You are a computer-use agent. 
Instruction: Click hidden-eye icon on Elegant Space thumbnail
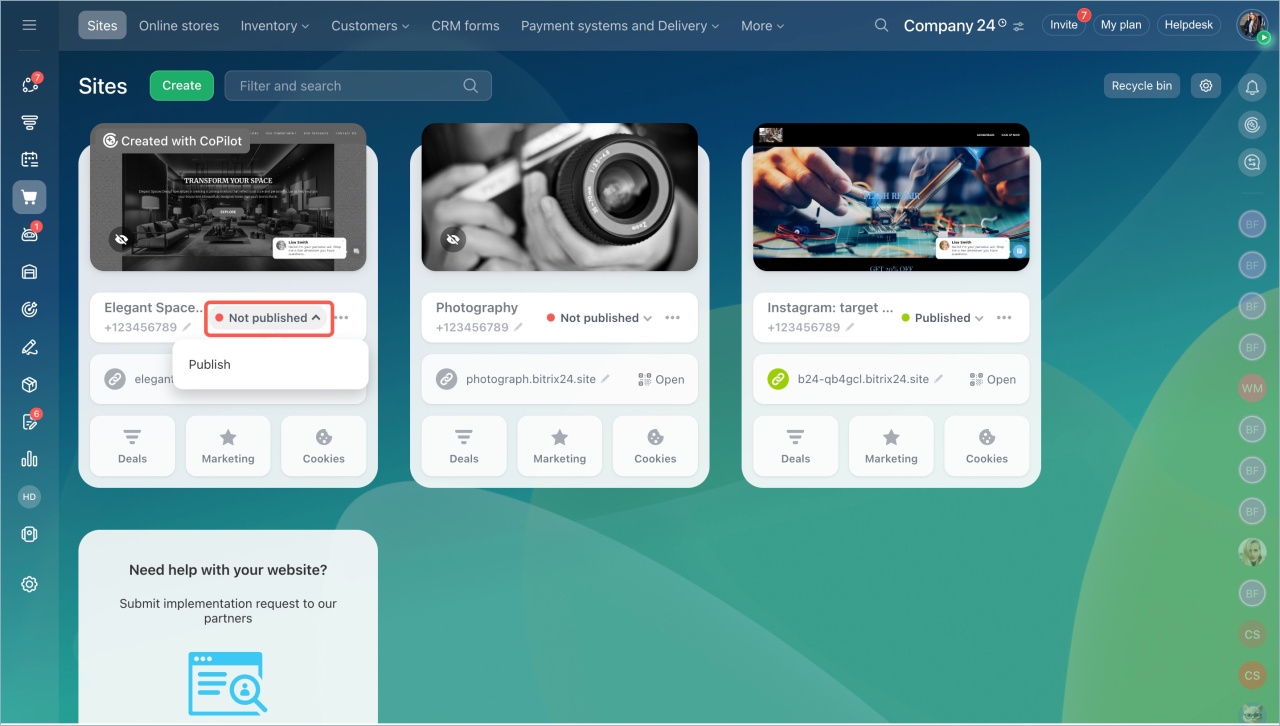[121, 240]
